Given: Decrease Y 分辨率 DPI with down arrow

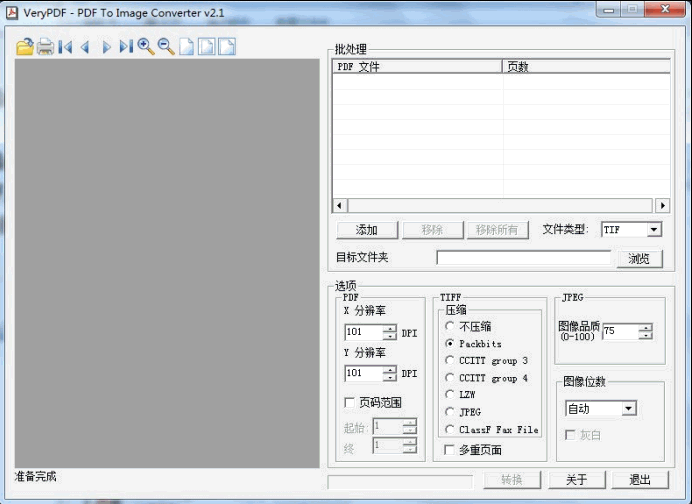Looking at the screenshot, I should click(x=389, y=377).
